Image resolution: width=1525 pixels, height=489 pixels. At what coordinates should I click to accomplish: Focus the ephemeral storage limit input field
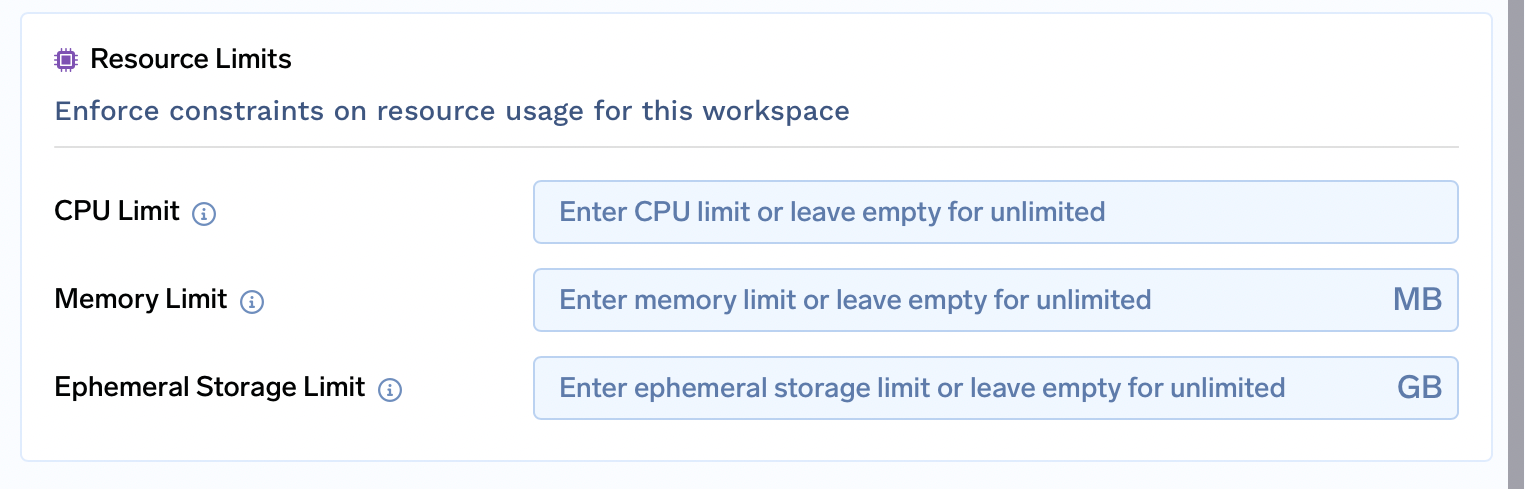tap(960, 388)
